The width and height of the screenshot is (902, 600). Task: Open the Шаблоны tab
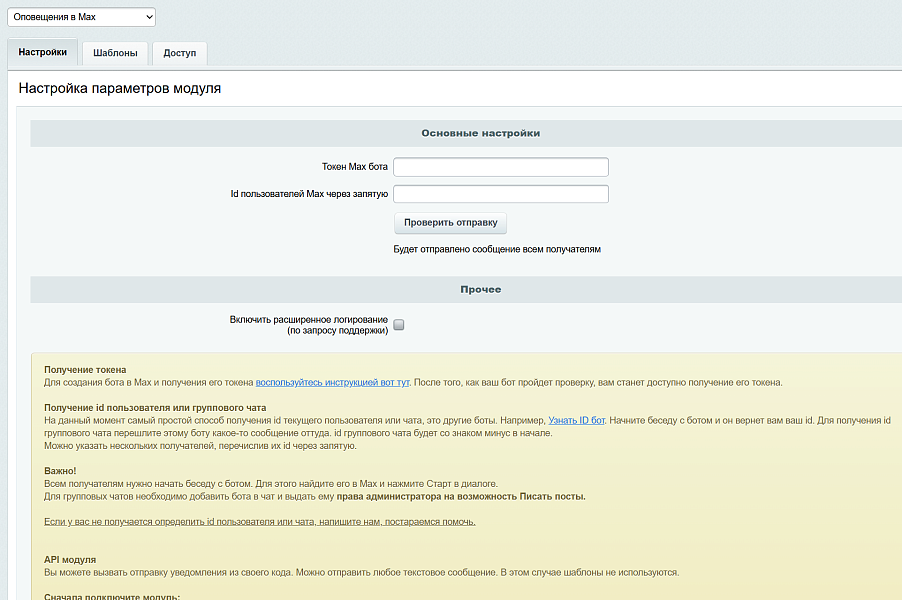(x=115, y=53)
